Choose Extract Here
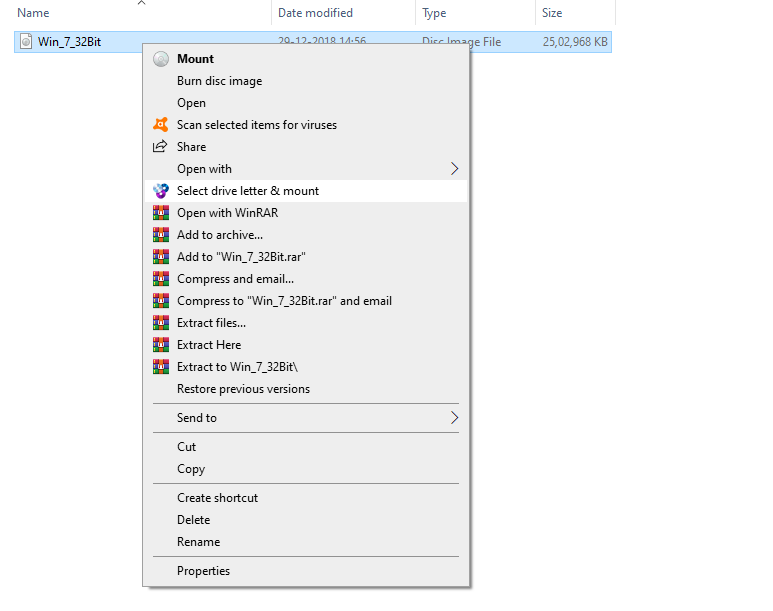This screenshot has height=611, width=773. tap(306, 345)
